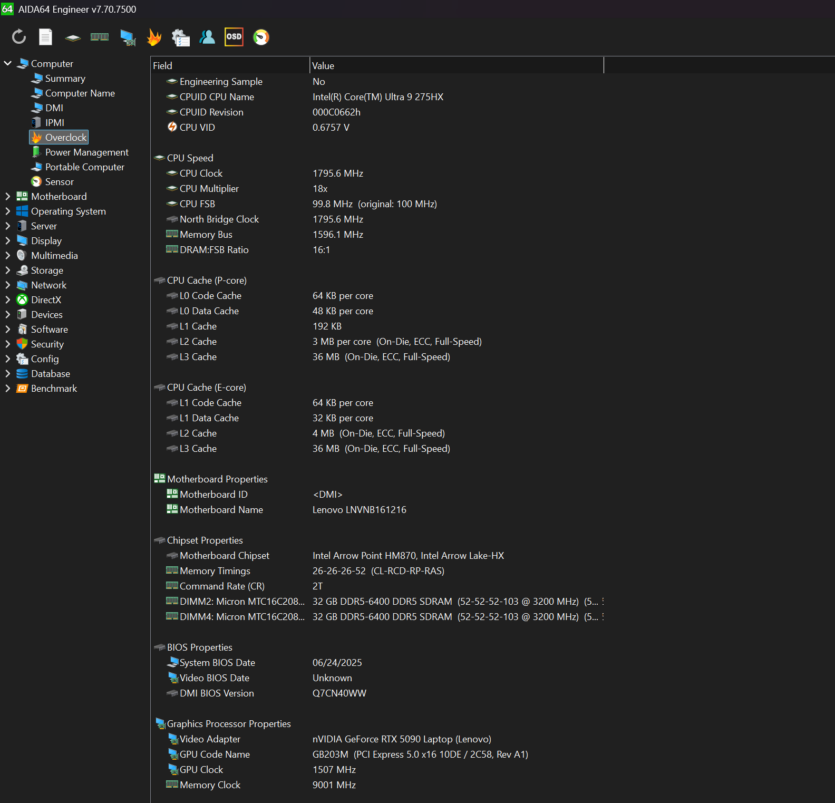Image resolution: width=835 pixels, height=803 pixels.
Task: Select the Benchmark category icon
Action: click(x=22, y=388)
